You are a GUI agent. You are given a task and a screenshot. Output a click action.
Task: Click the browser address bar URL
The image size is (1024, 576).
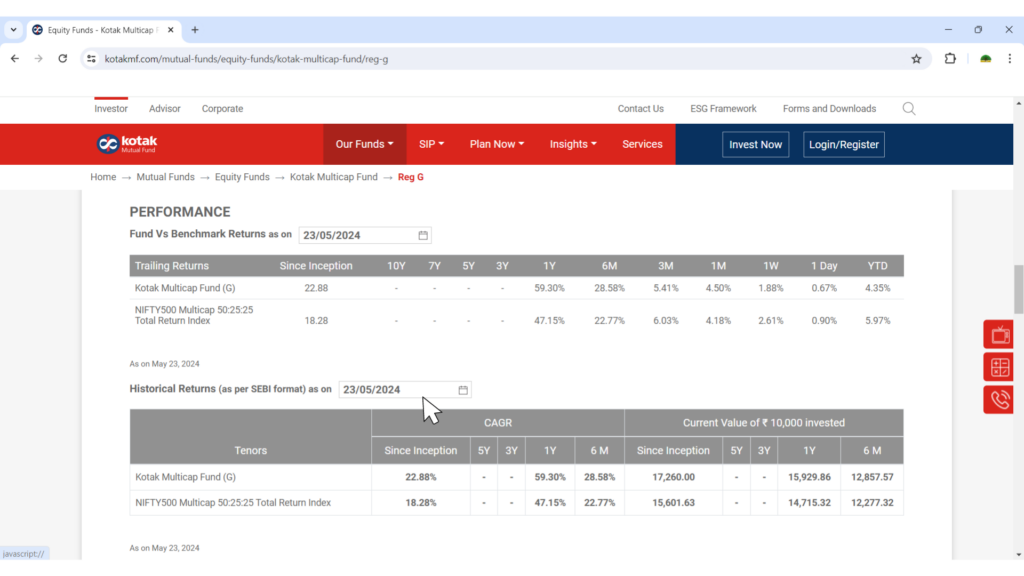click(246, 59)
